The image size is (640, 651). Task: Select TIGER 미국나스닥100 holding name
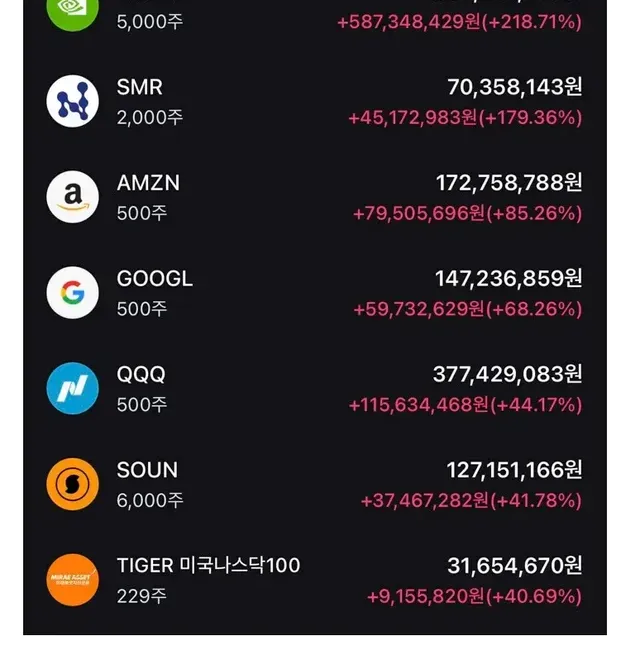tap(208, 566)
